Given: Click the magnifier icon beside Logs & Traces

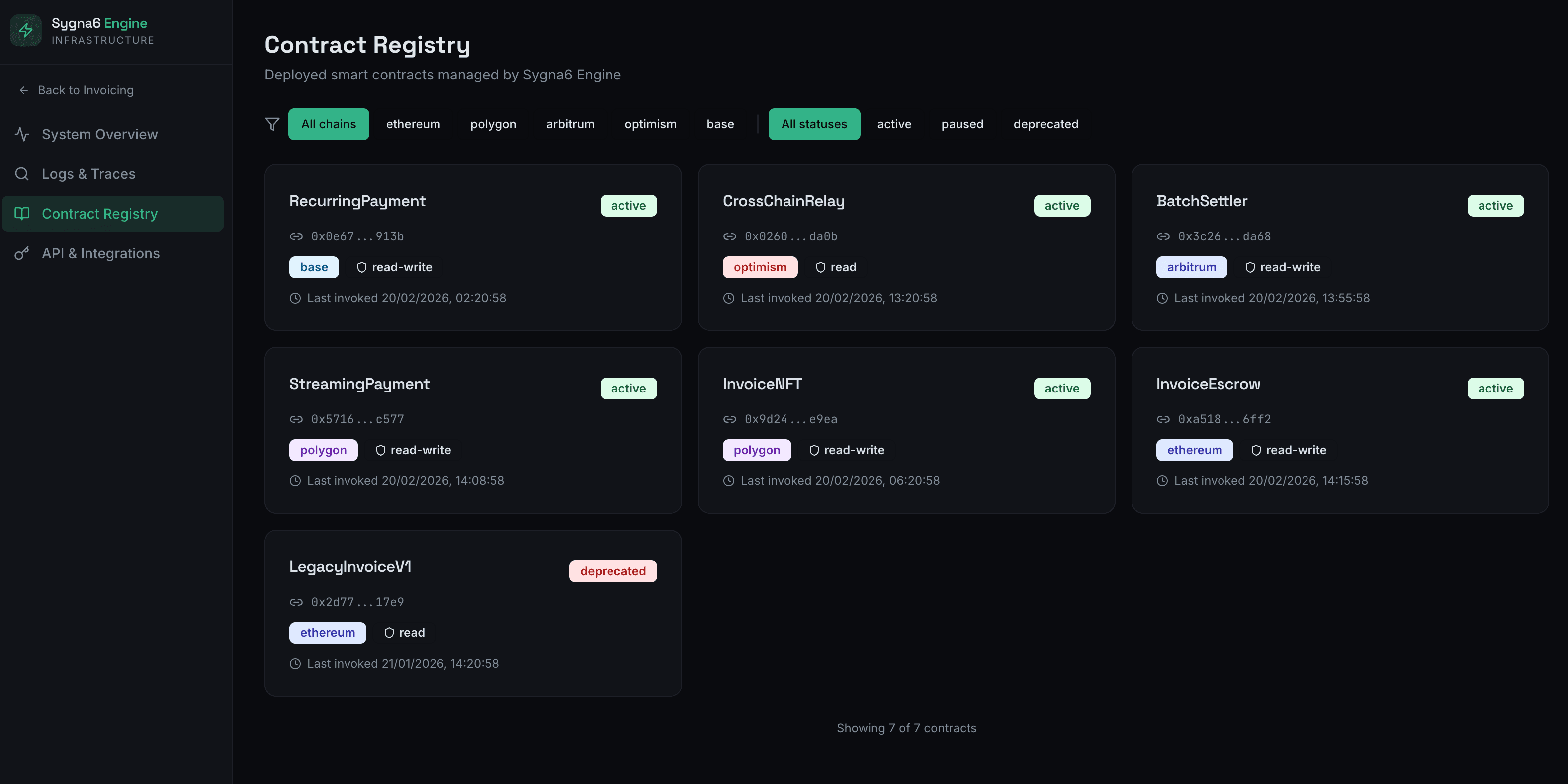Looking at the screenshot, I should pos(22,174).
